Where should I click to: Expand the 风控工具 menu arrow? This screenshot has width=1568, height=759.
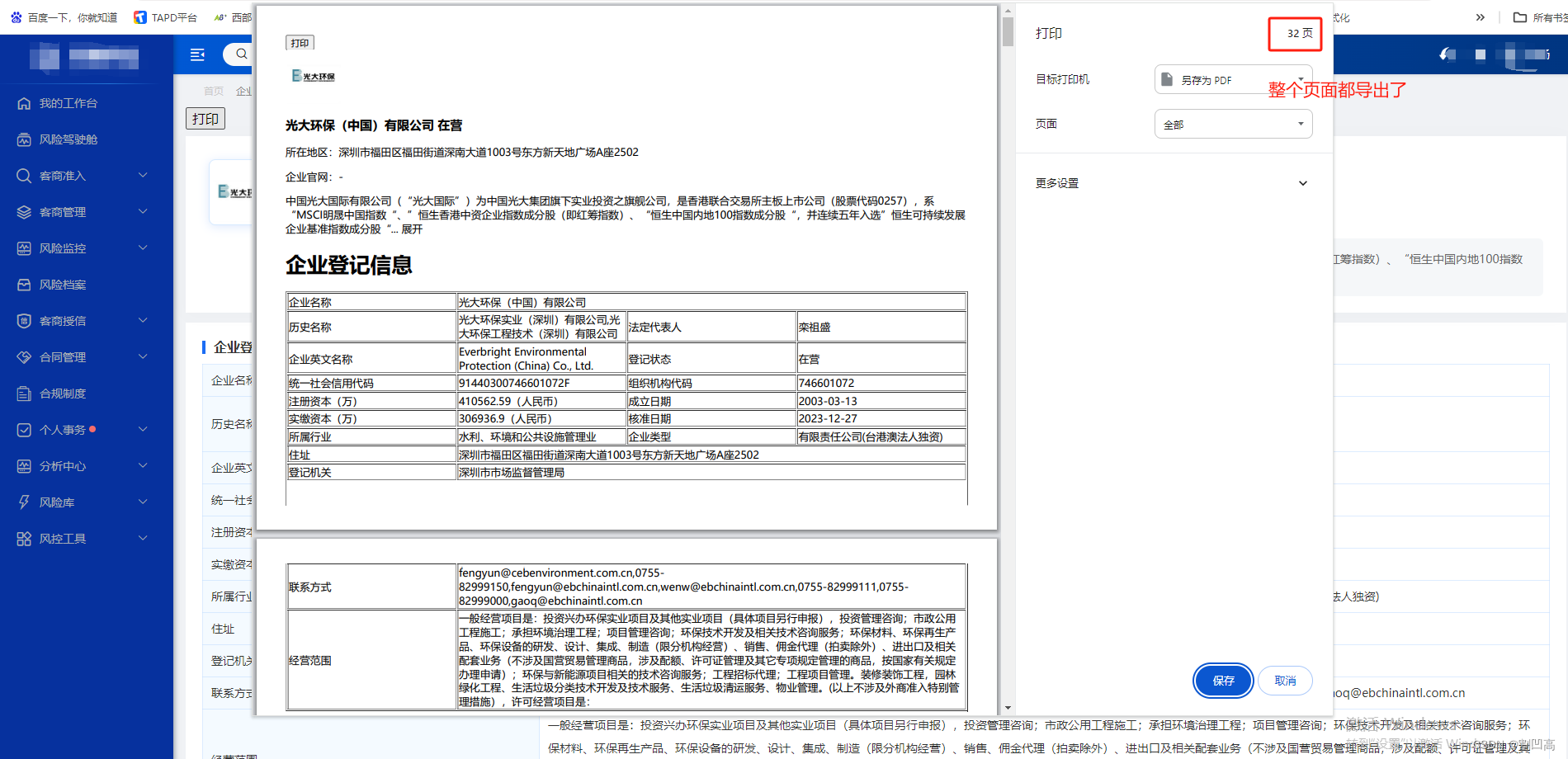pyautogui.click(x=143, y=539)
